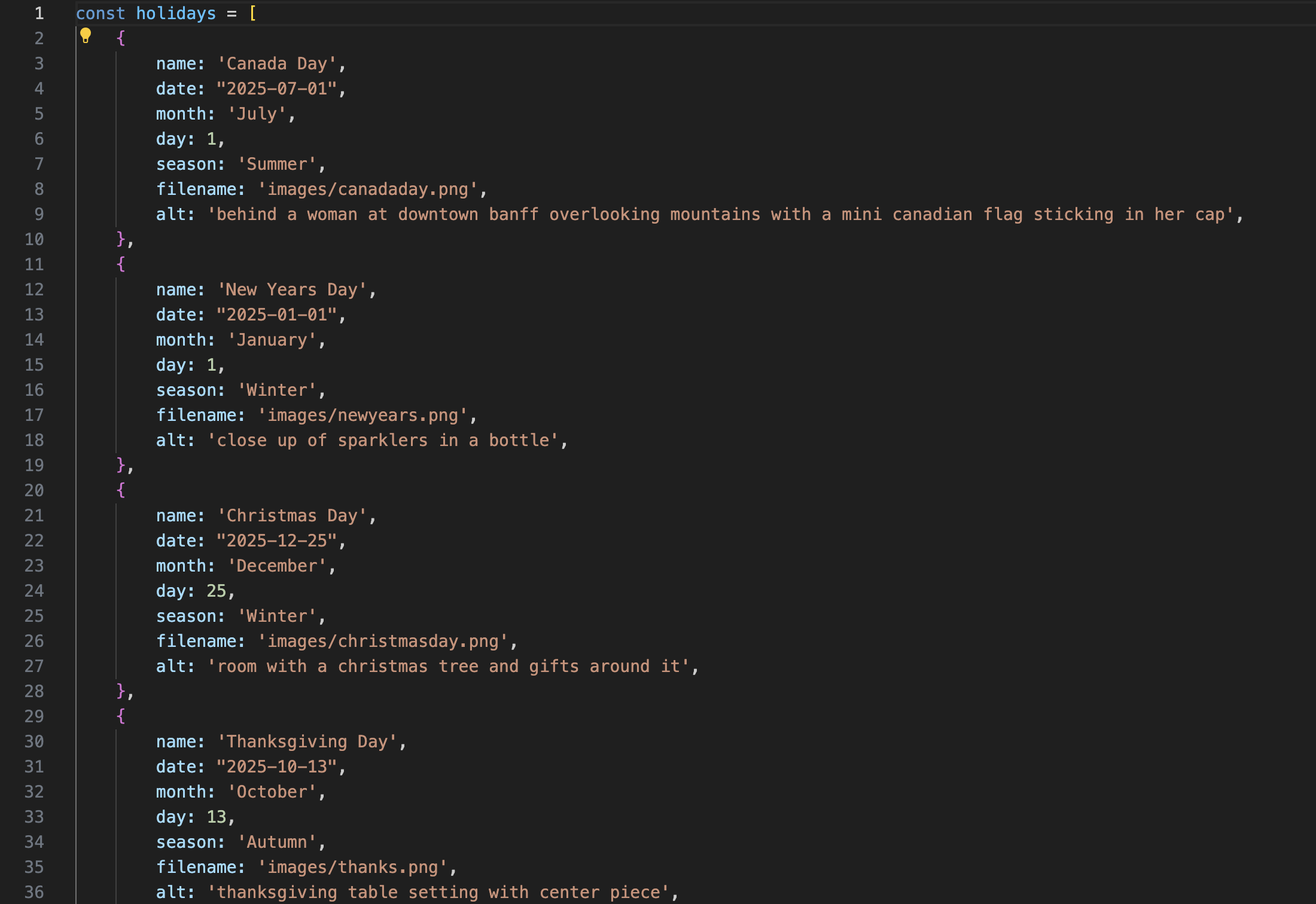
Task: Click the 'Autumn' season value
Action: (277, 842)
